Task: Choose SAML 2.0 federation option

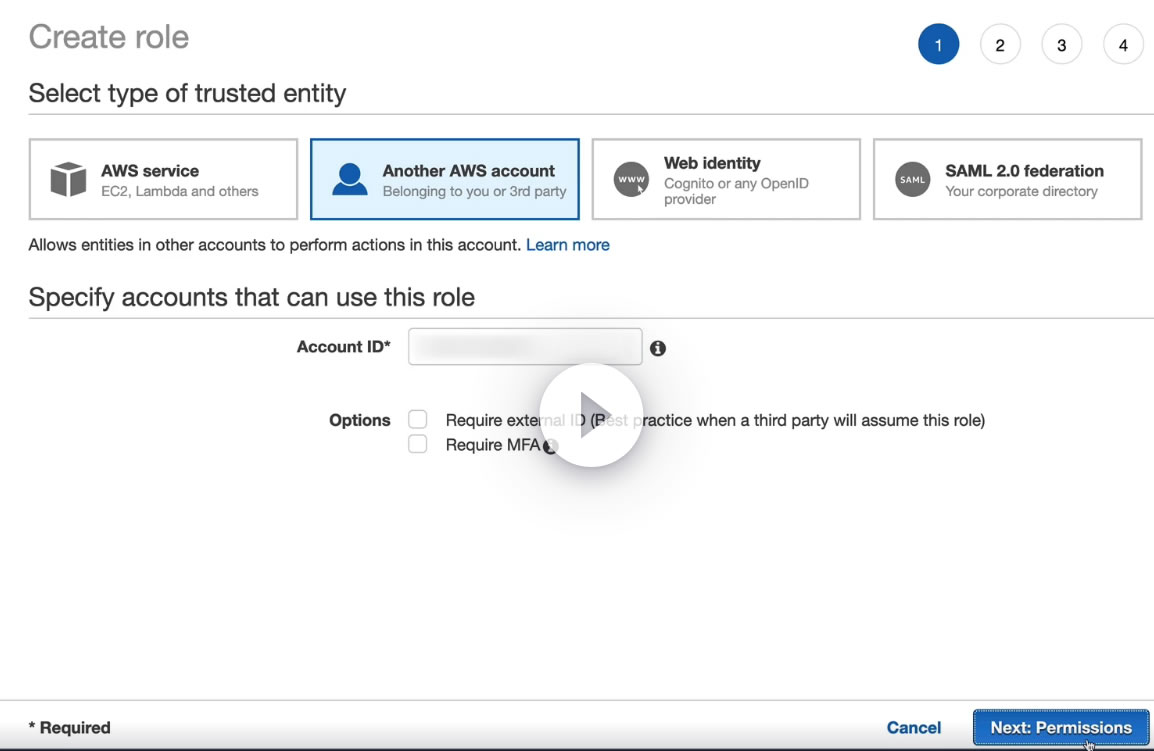Action: [1007, 180]
